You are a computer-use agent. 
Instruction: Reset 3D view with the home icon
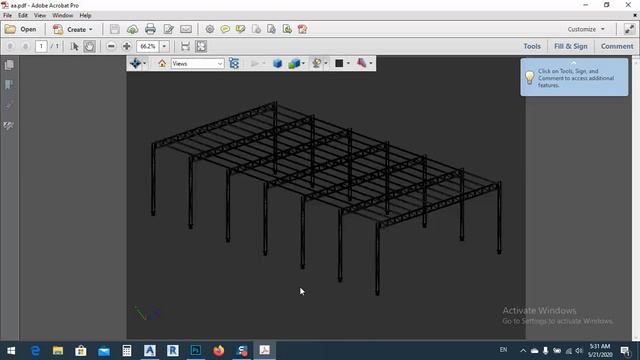(x=162, y=64)
